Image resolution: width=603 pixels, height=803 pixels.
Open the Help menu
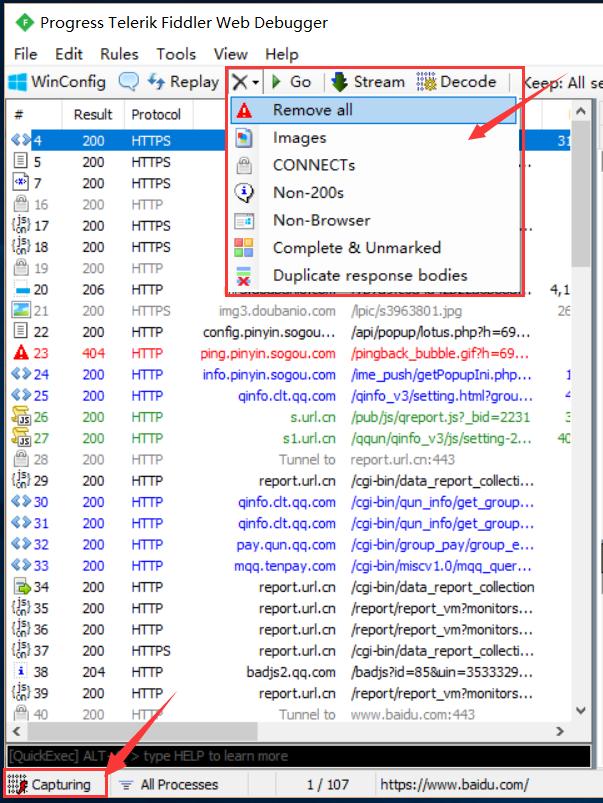click(281, 54)
